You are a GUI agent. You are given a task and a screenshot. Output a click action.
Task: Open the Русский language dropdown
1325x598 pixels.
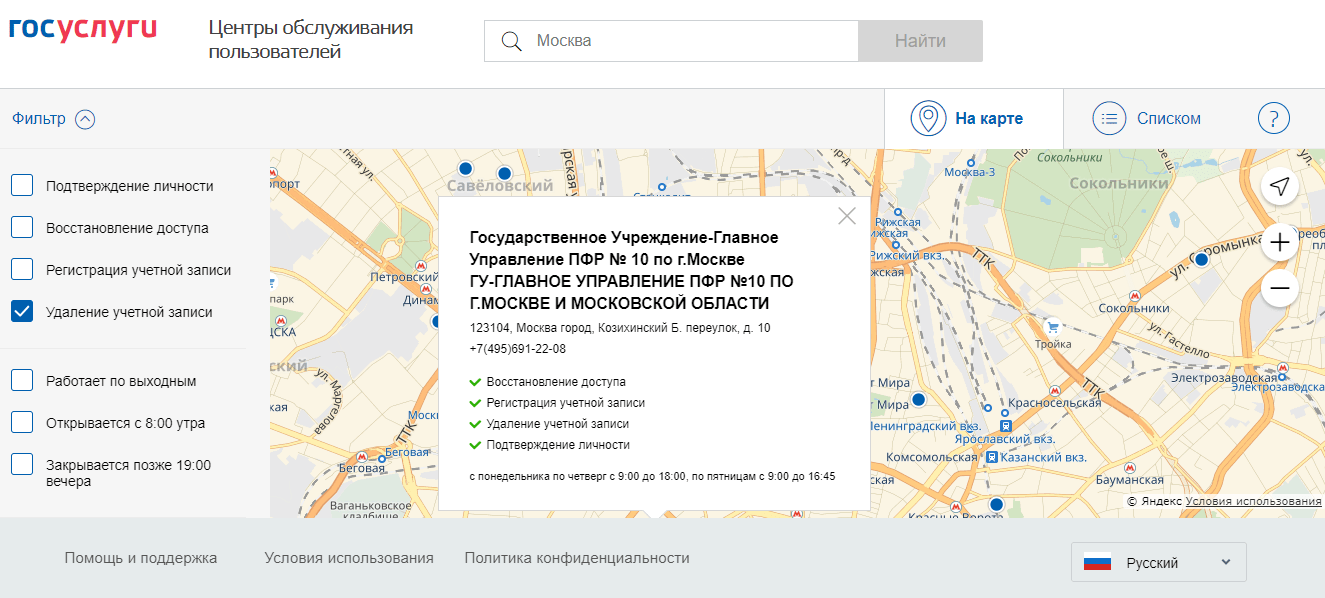click(1158, 563)
